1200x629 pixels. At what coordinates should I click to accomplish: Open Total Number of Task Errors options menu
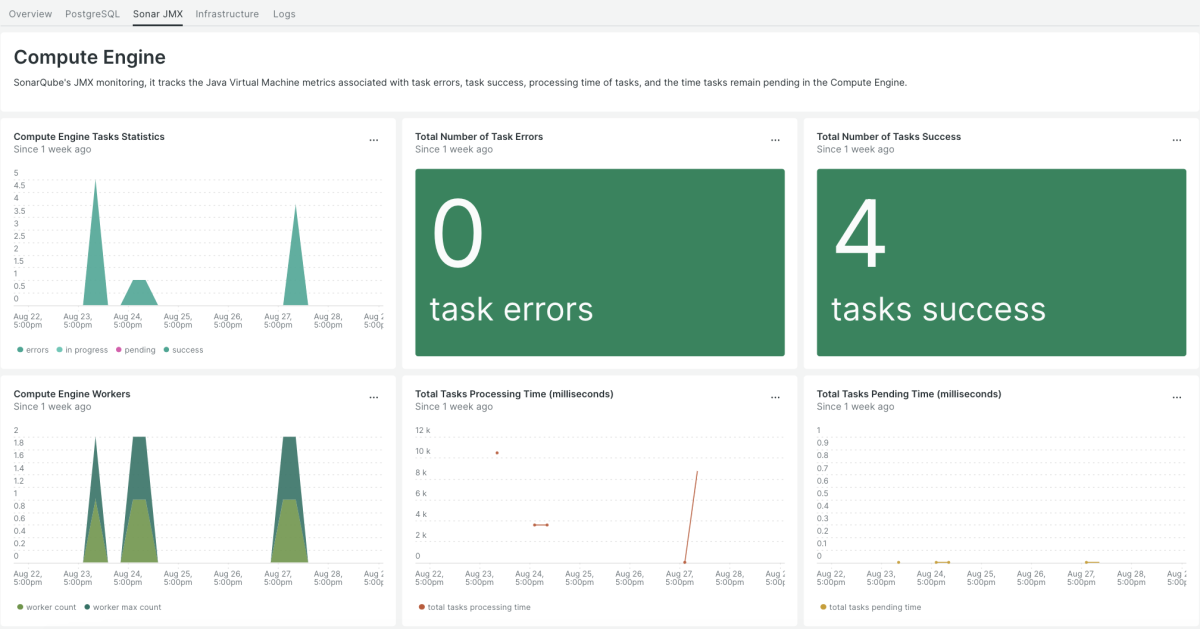click(775, 141)
